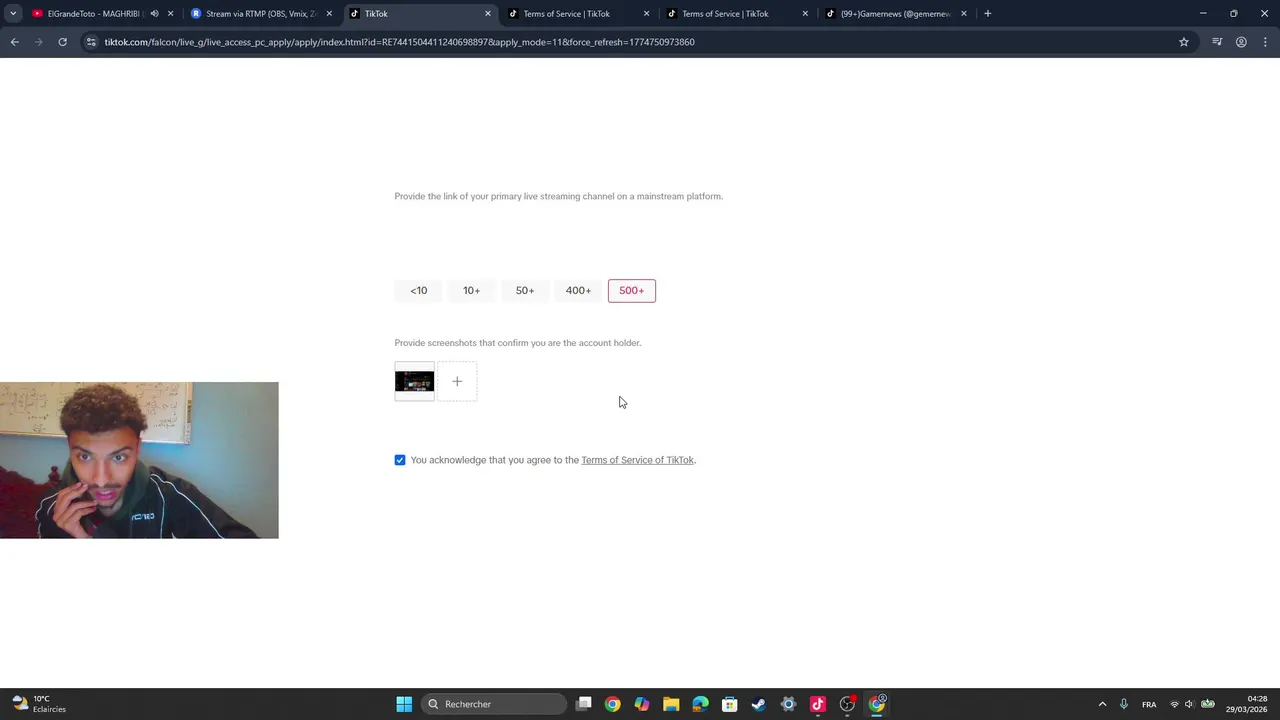Click the webcam overlay video
Viewport: 1280px width, 720px height.
tap(139, 460)
